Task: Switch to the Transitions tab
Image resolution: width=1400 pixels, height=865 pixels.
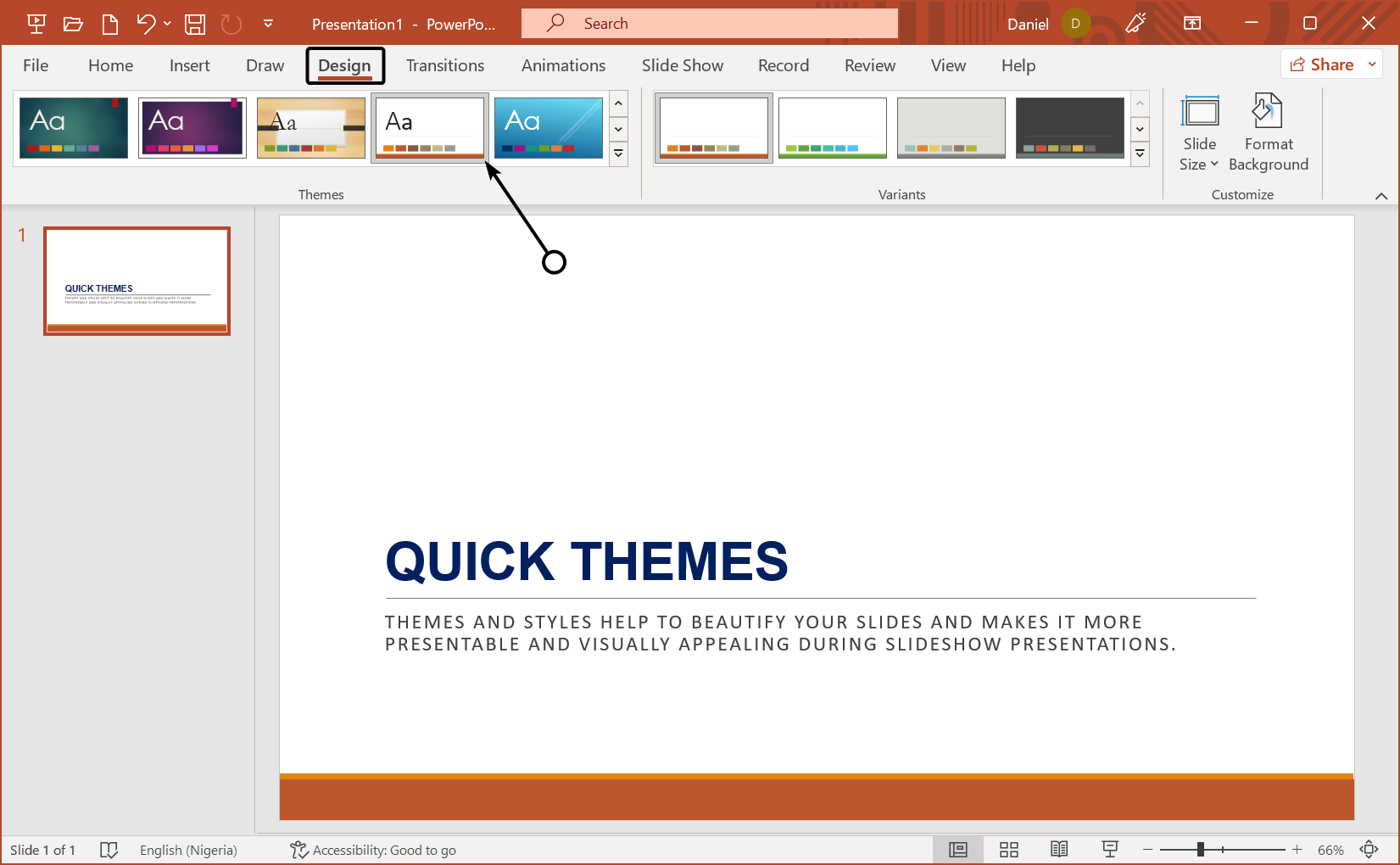Action: 444,65
